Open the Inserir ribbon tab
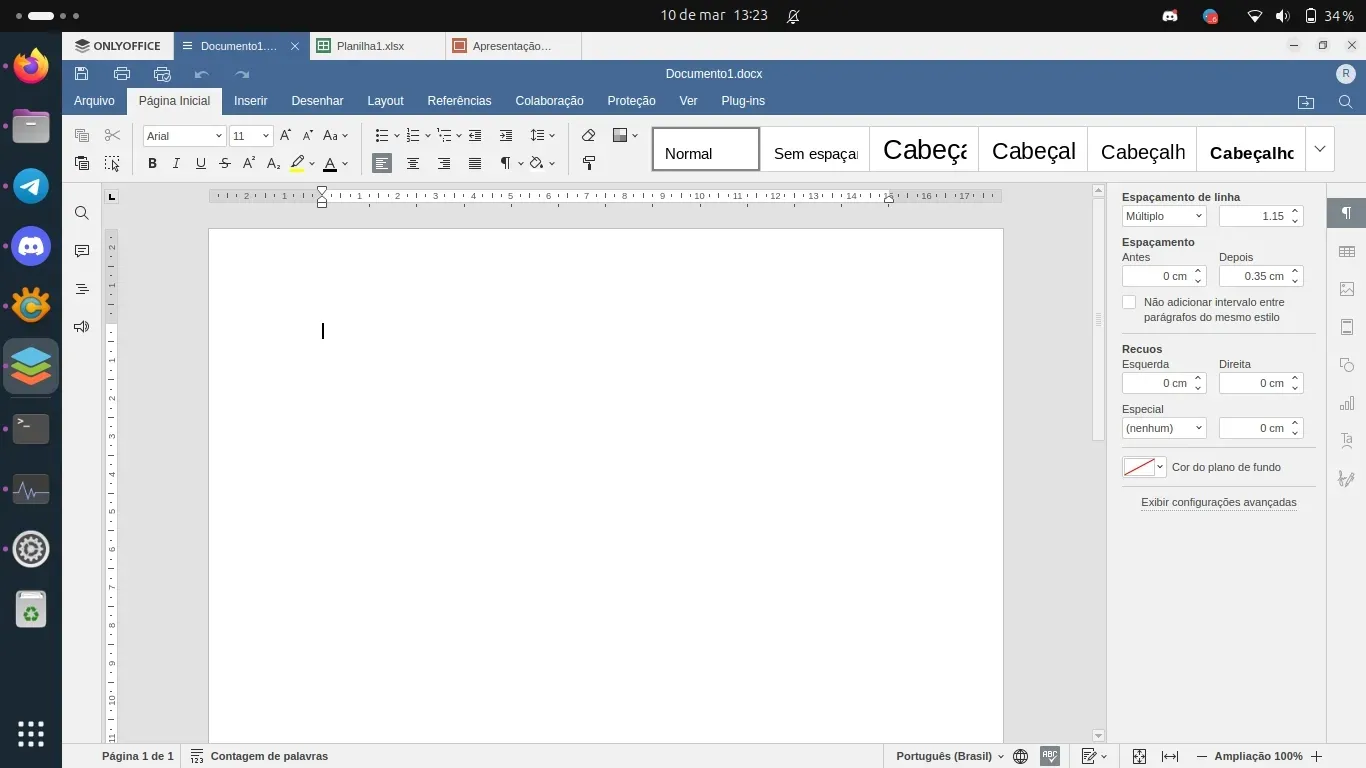 (250, 101)
